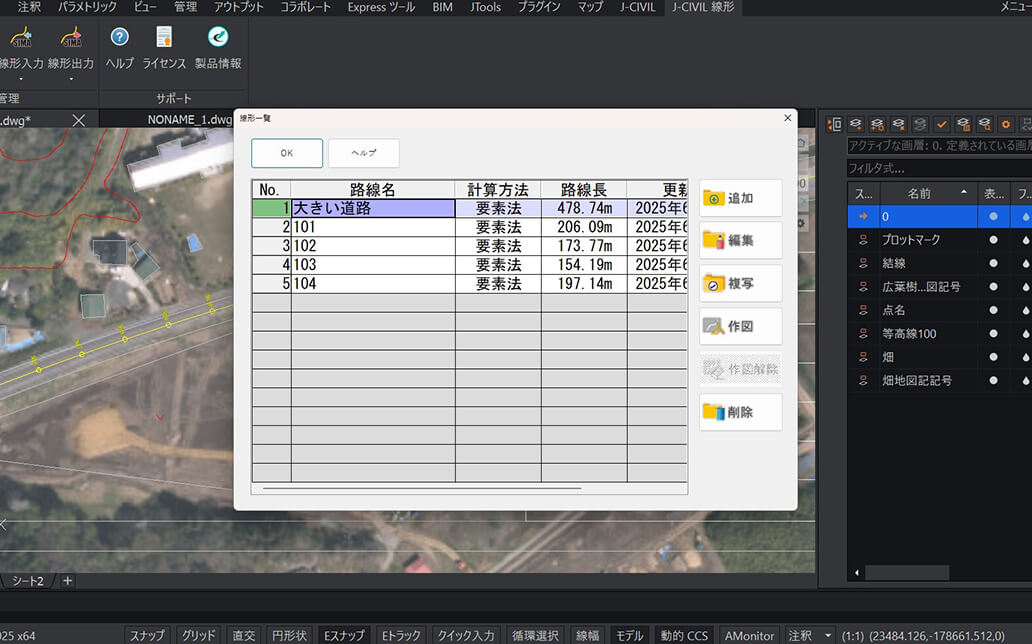Viewport: 1032px width, 644px height.
Task: Toggle visibility of the プロットマーク layer
Action: point(993,240)
